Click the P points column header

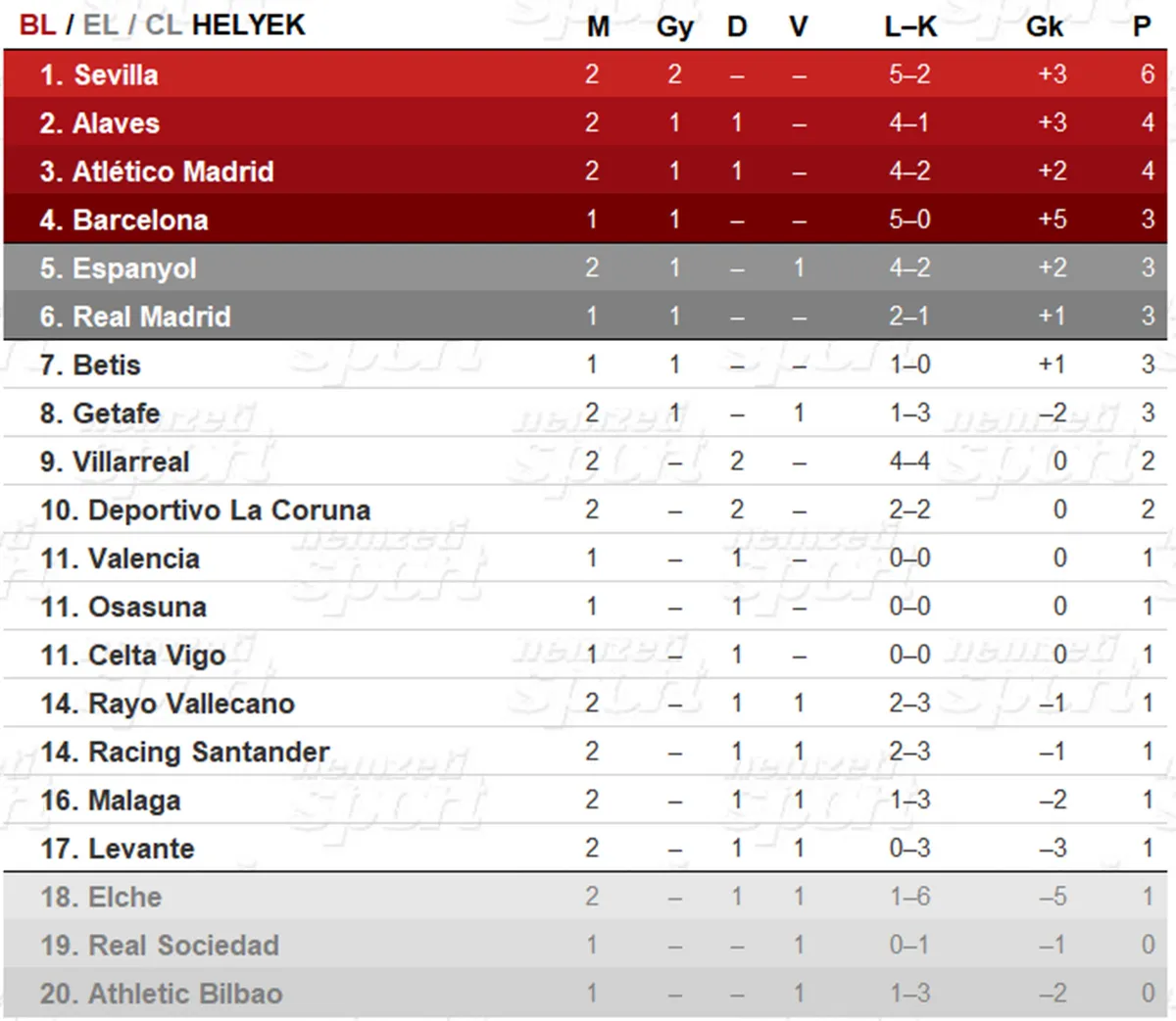click(1142, 26)
